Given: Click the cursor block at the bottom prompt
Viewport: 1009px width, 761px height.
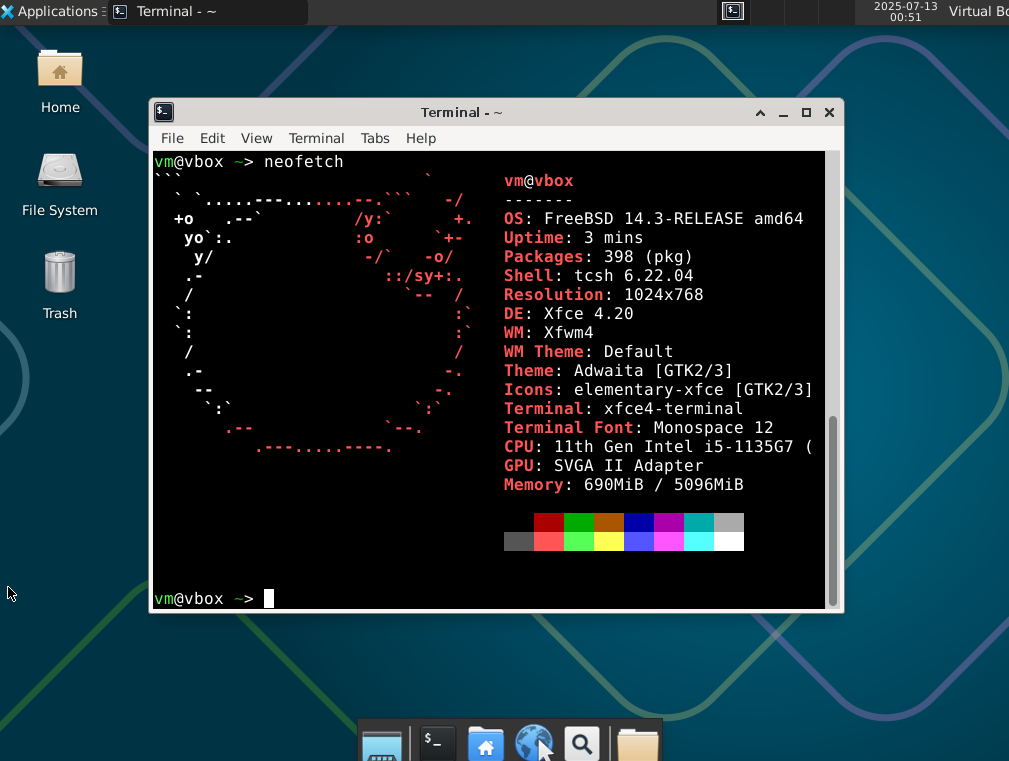Looking at the screenshot, I should [269, 598].
